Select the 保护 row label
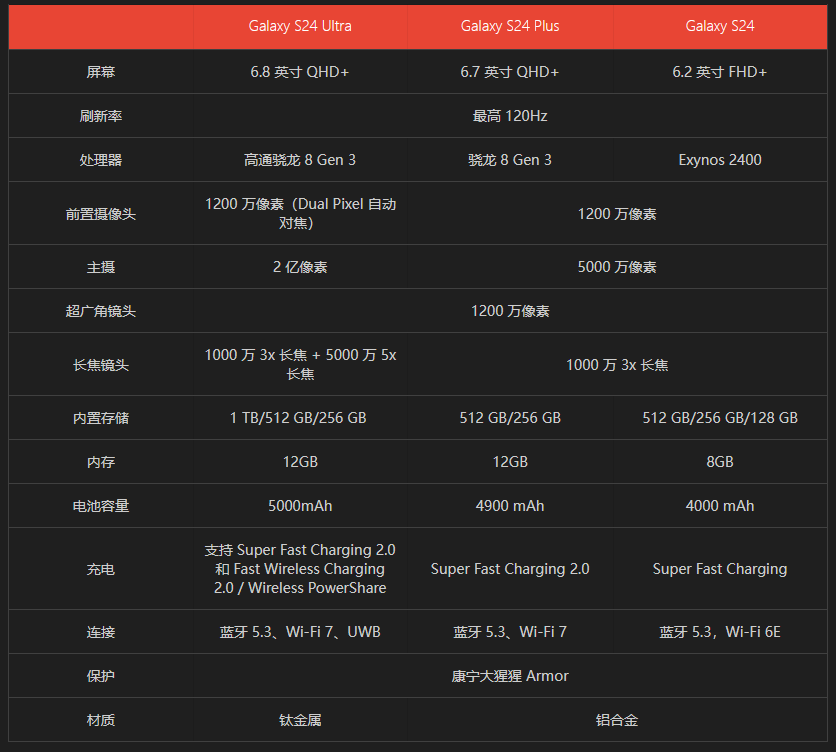836x752 pixels. (101, 676)
